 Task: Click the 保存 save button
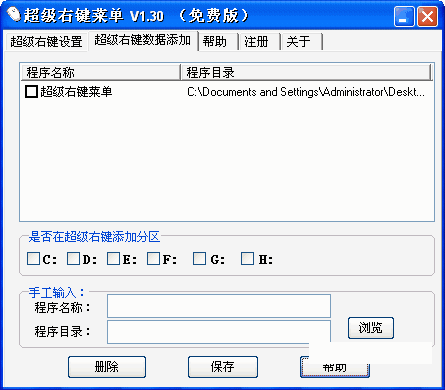223,367
